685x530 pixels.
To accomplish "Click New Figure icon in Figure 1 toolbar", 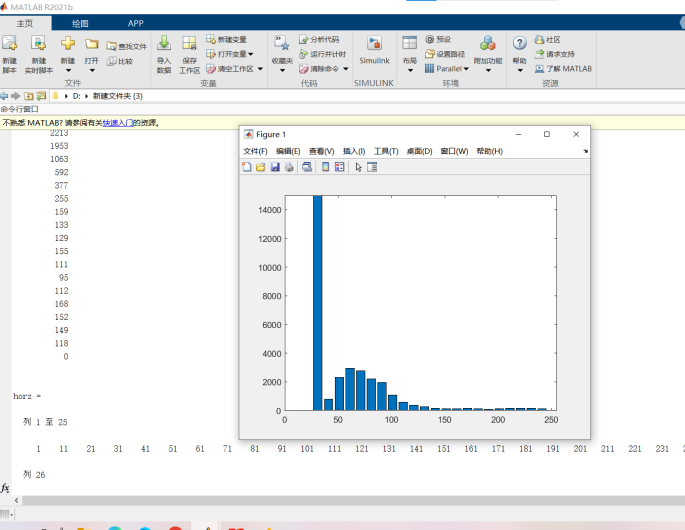I will coord(247,167).
